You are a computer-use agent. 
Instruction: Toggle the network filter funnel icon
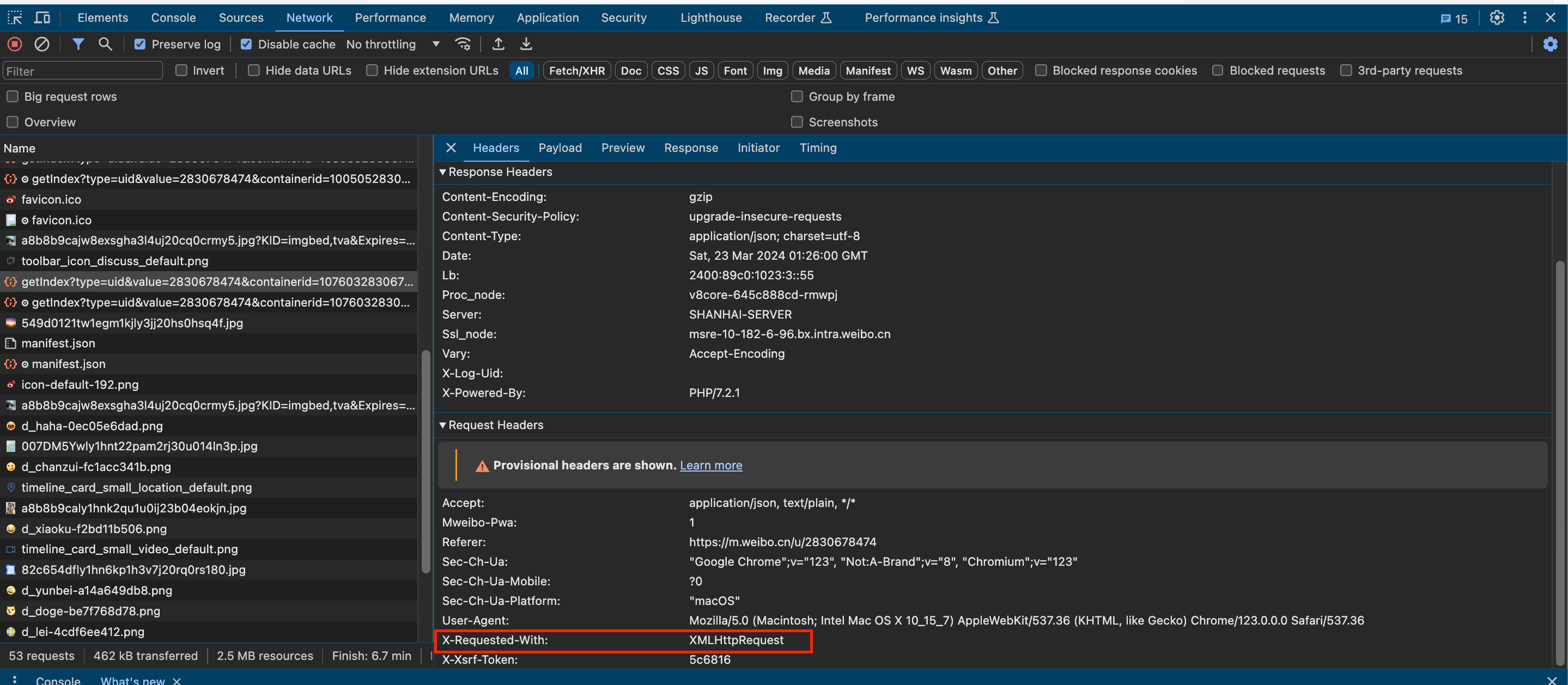tap(78, 44)
